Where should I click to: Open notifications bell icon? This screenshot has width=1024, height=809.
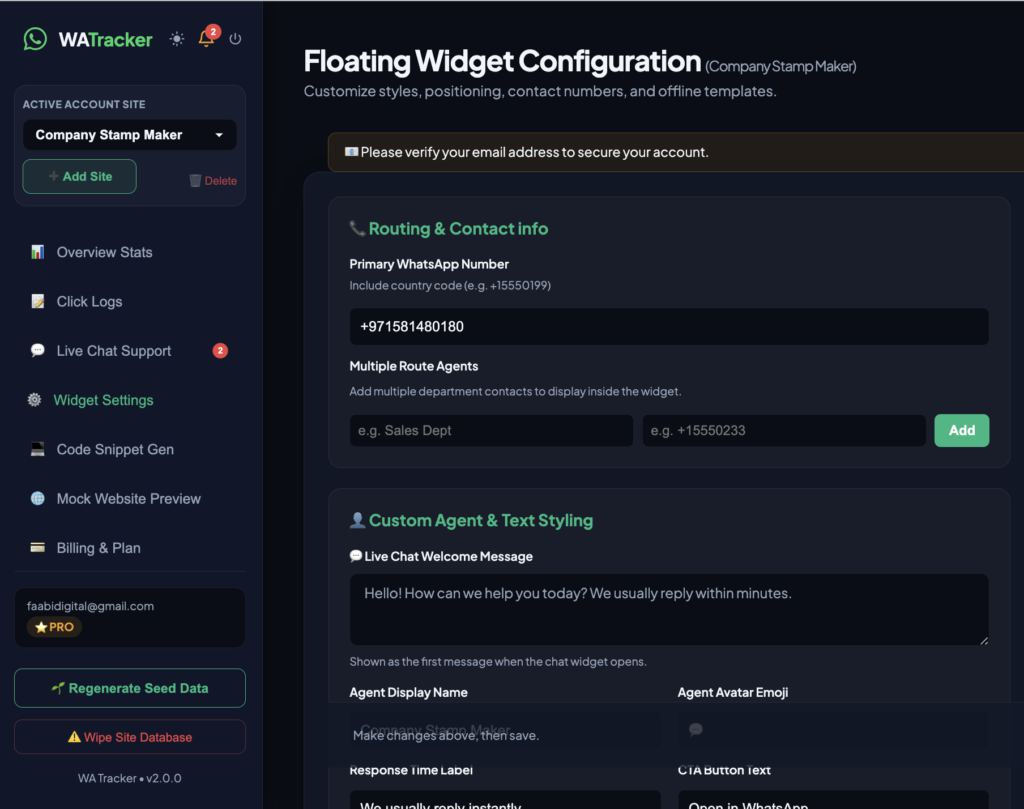tap(206, 39)
